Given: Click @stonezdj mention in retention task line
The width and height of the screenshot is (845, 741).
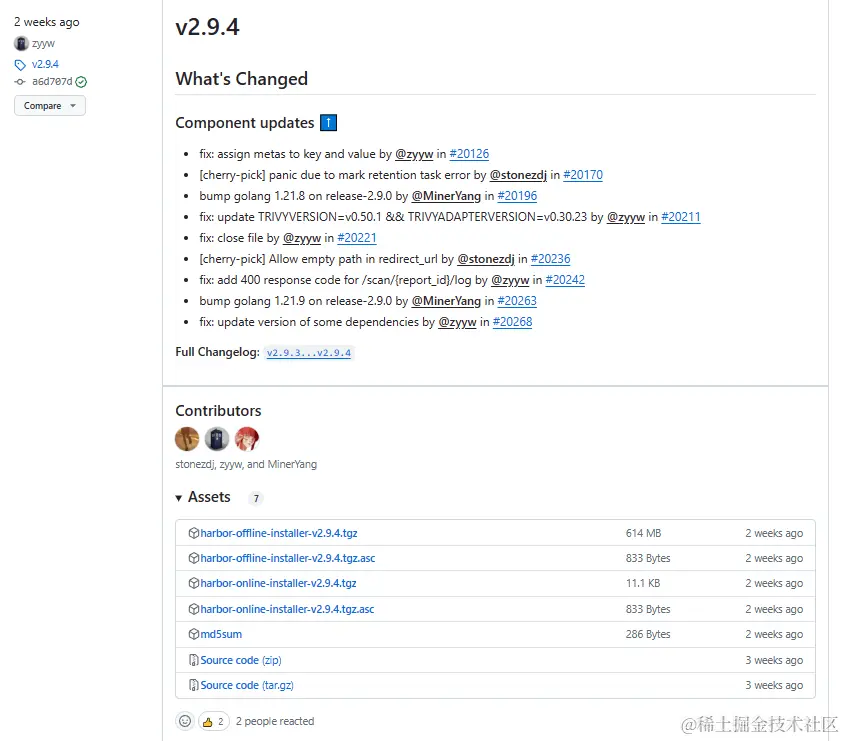Looking at the screenshot, I should [x=518, y=175].
